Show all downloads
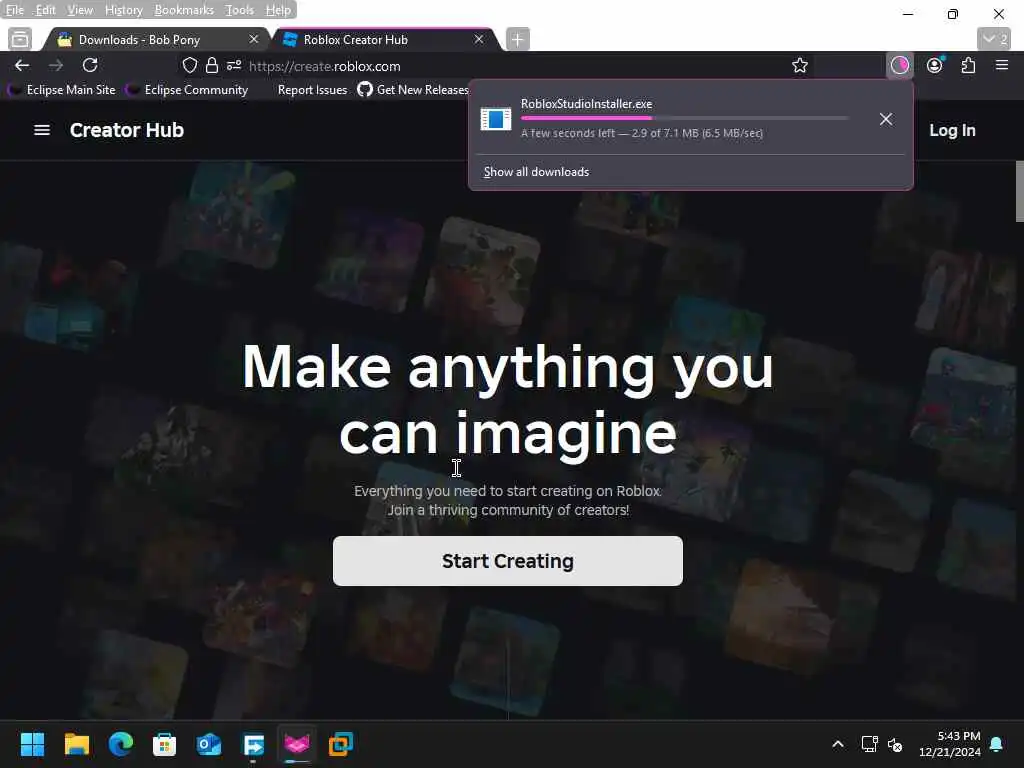This screenshot has width=1024, height=768. [x=536, y=172]
